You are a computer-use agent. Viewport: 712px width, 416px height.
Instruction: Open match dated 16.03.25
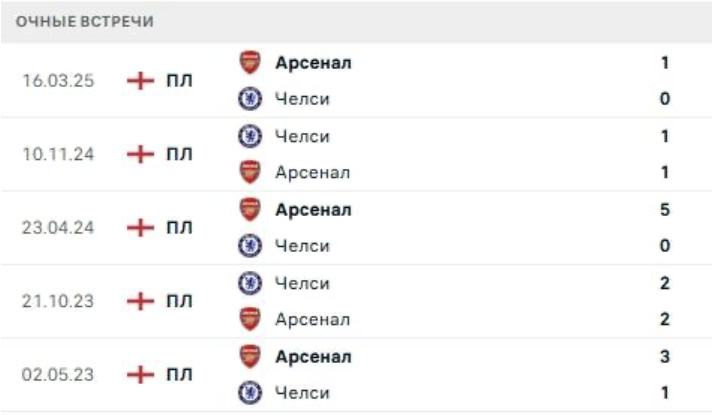58,81
